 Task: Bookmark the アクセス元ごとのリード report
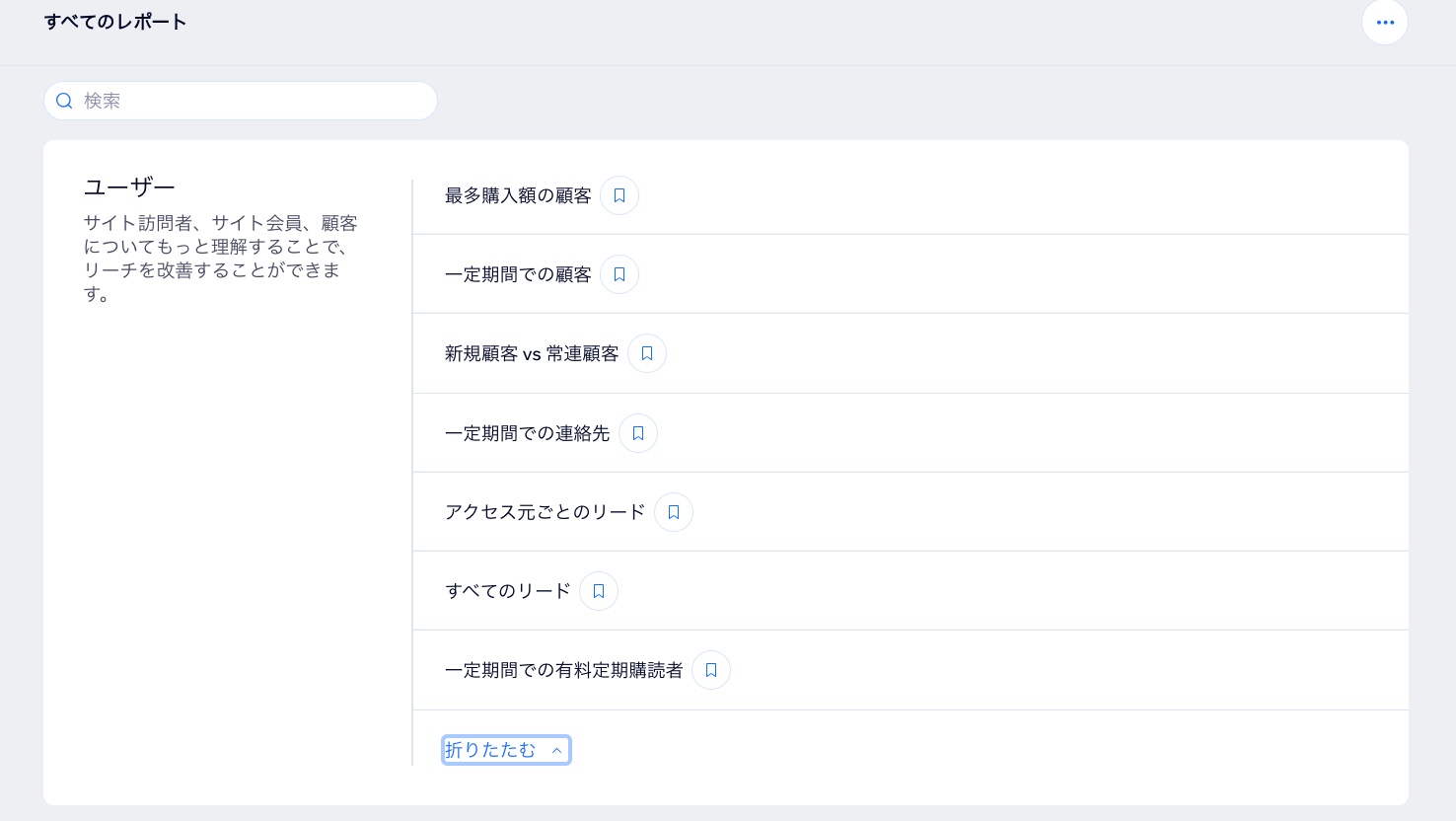(674, 512)
